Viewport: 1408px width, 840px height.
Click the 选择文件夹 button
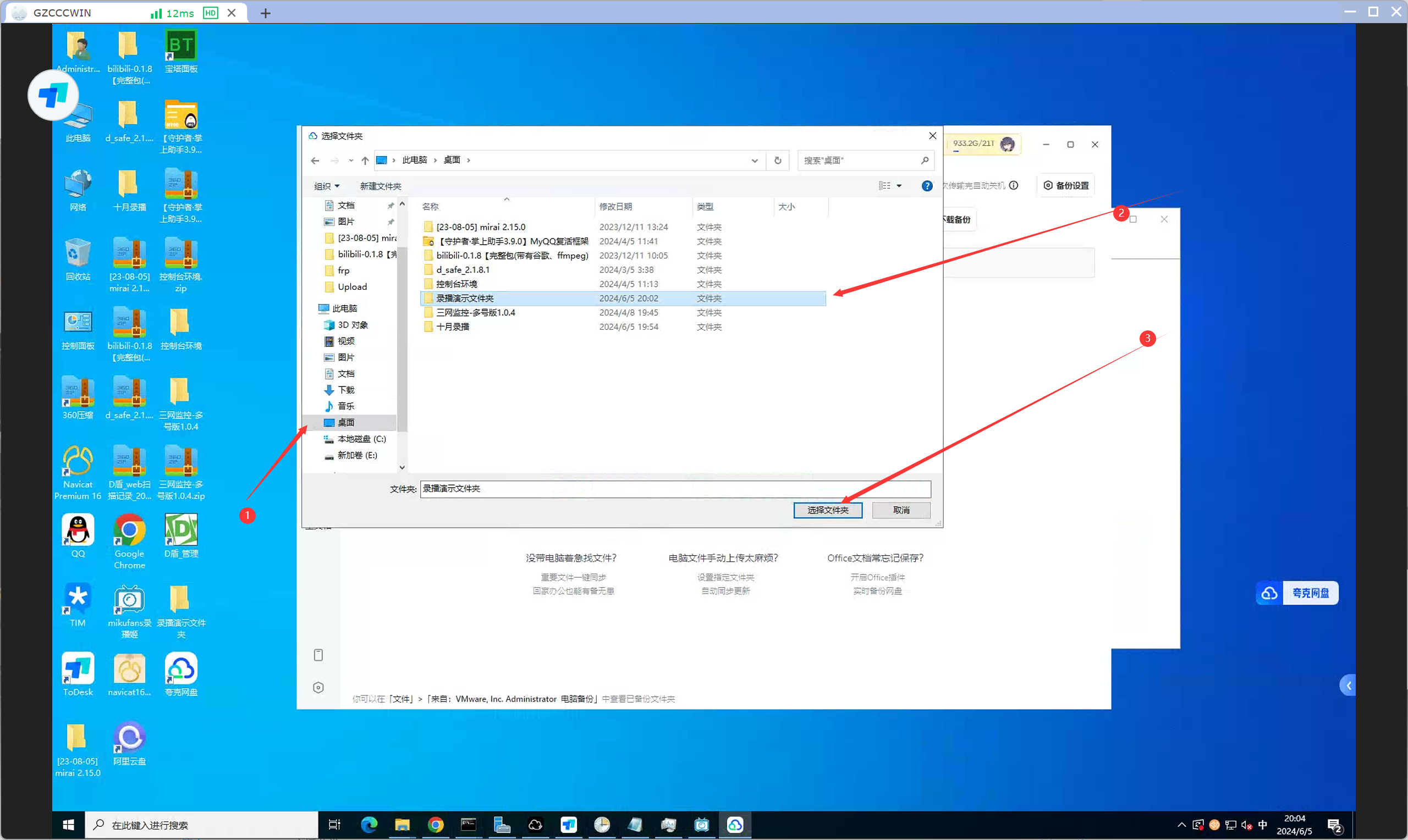(827, 510)
